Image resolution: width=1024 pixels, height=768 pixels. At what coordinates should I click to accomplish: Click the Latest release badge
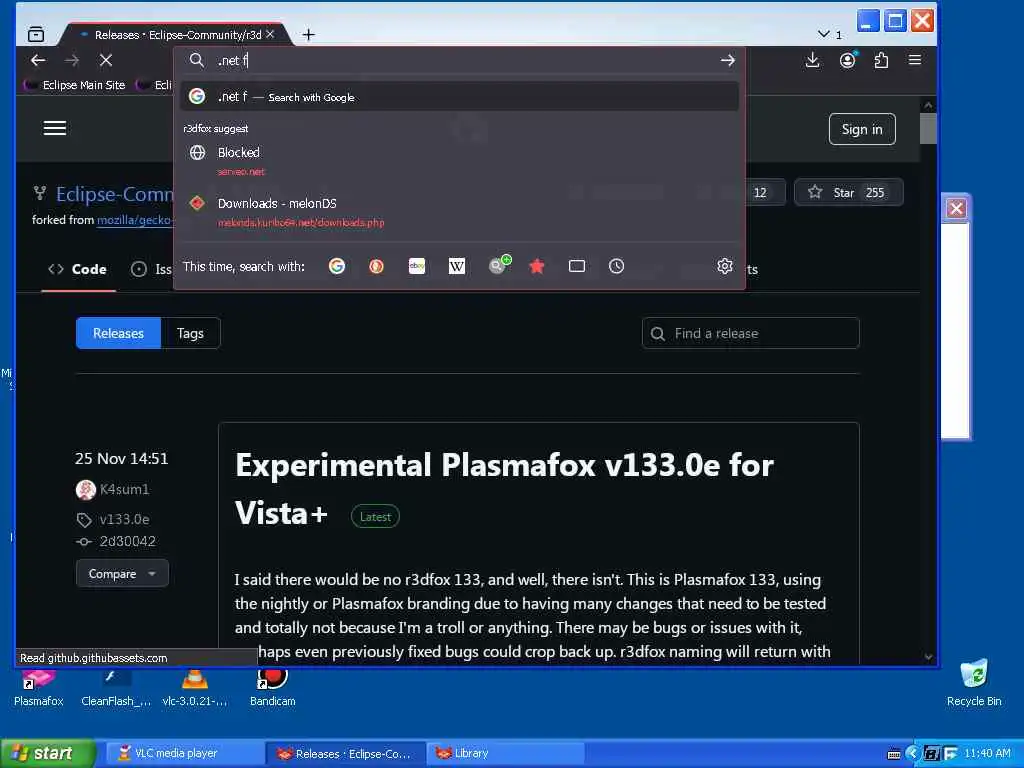click(x=376, y=517)
